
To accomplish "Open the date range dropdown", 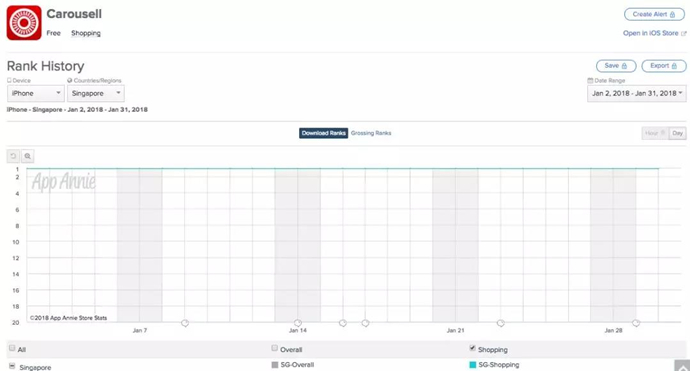I will [636, 93].
